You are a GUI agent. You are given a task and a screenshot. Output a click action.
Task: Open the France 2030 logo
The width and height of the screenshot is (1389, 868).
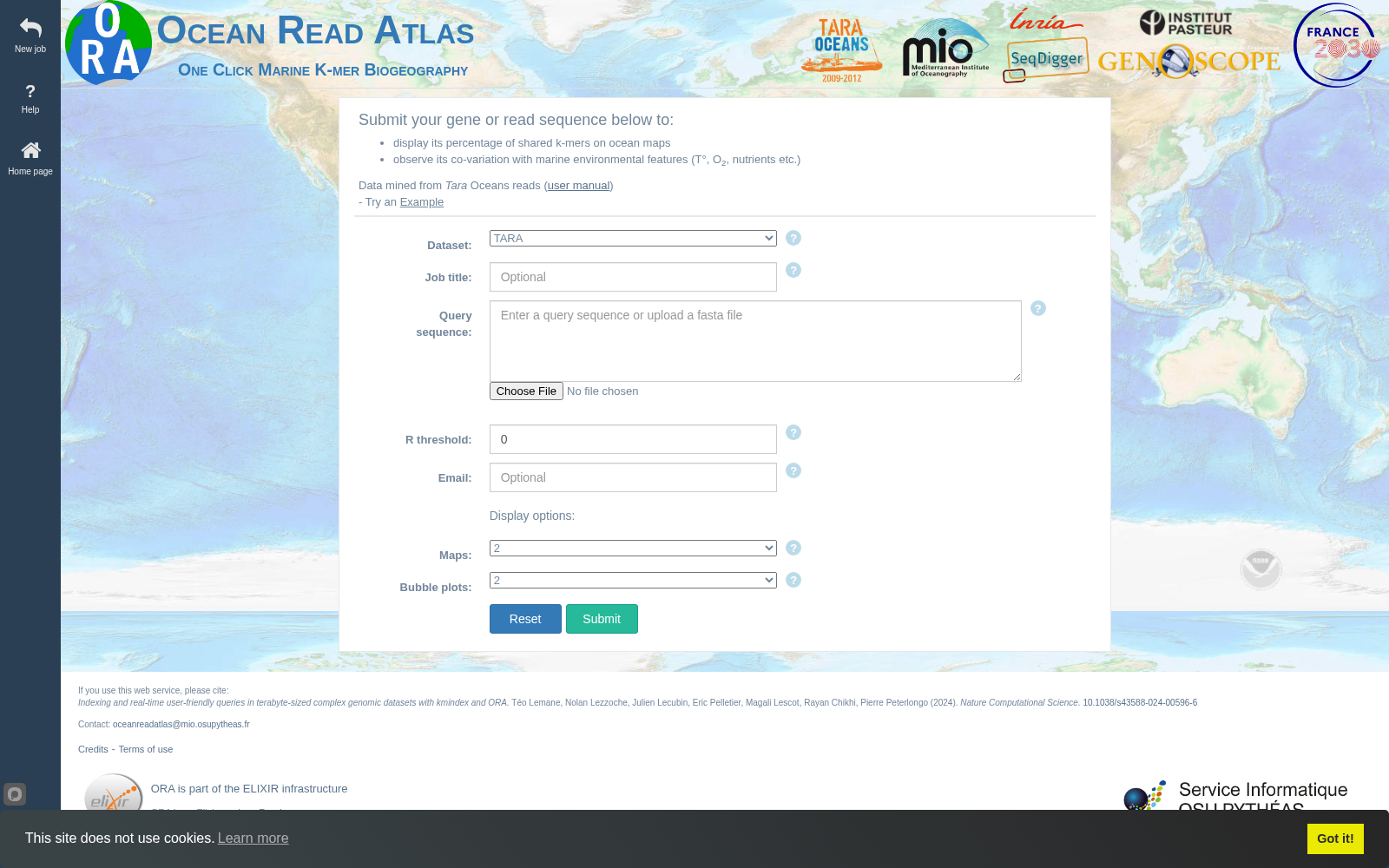coord(1336,45)
